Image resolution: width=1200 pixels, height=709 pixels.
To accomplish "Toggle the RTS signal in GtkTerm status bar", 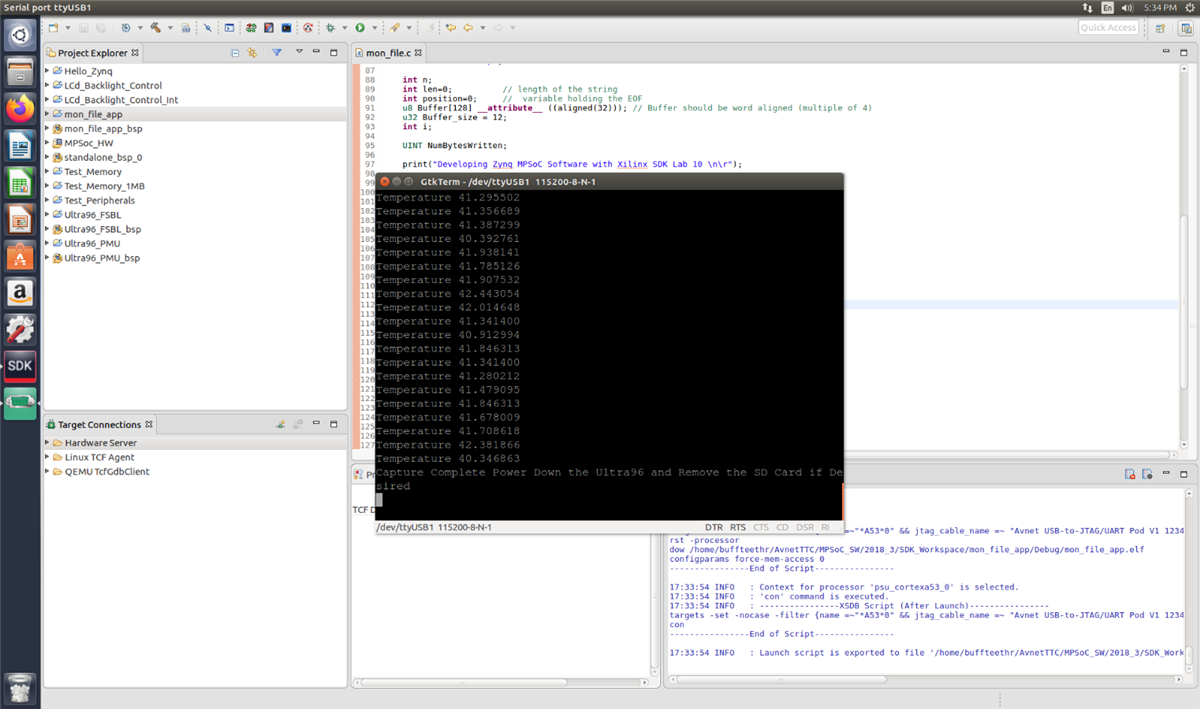I will coord(738,527).
